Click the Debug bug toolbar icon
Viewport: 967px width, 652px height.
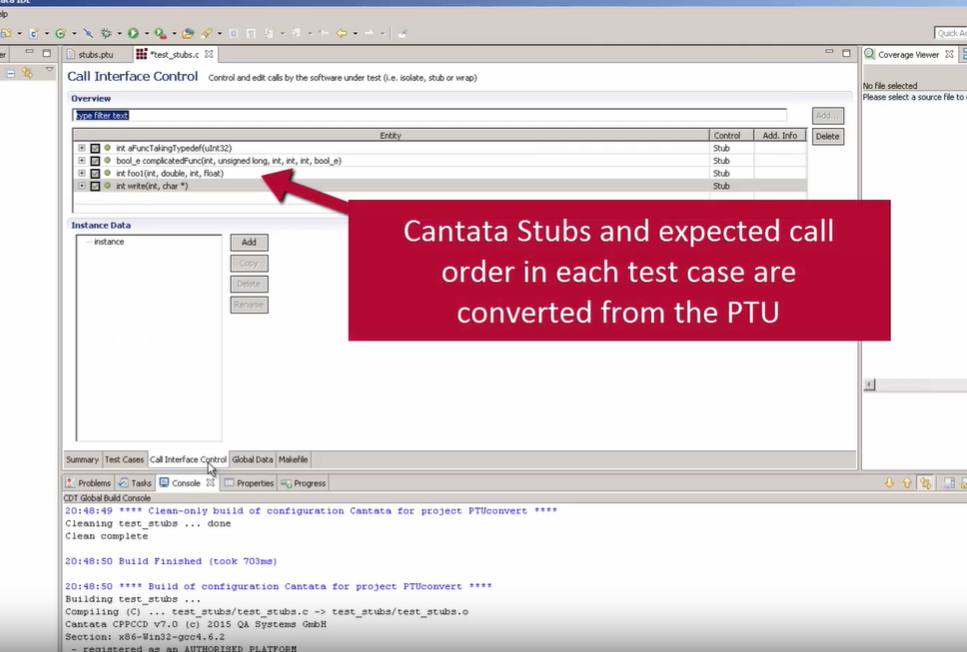click(x=106, y=33)
